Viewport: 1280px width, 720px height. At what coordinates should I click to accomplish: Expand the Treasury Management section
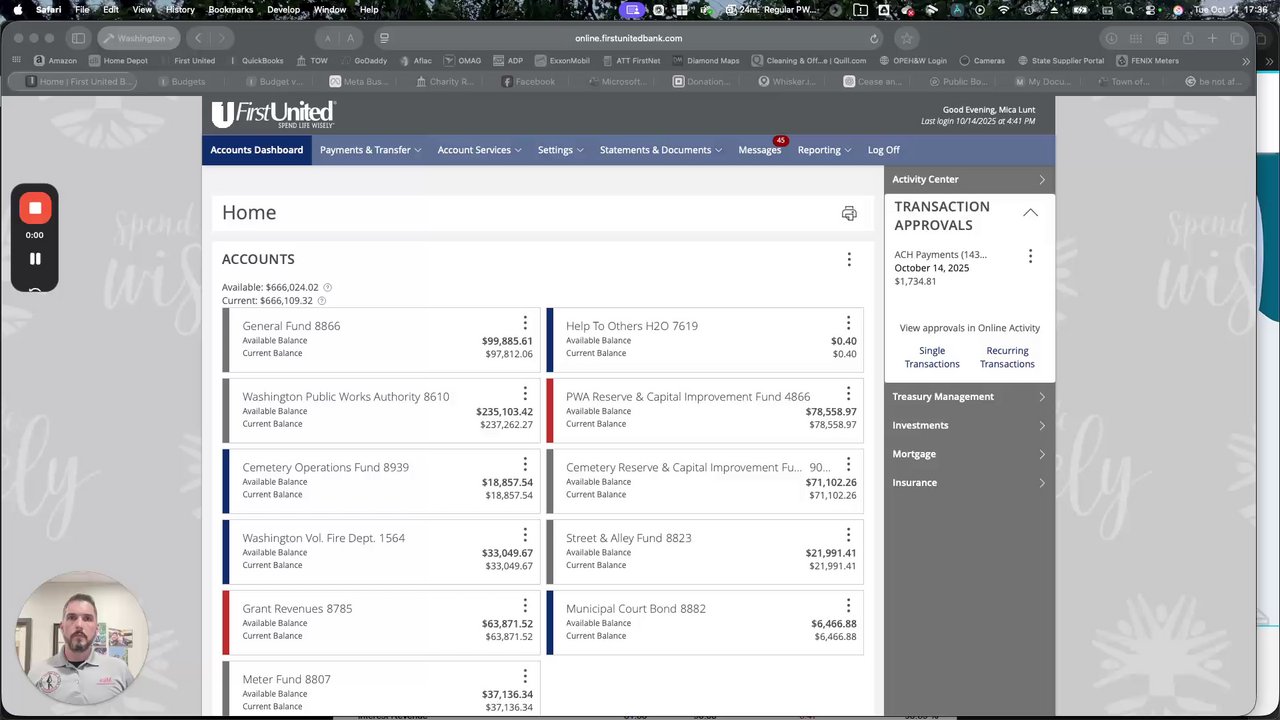tap(969, 397)
